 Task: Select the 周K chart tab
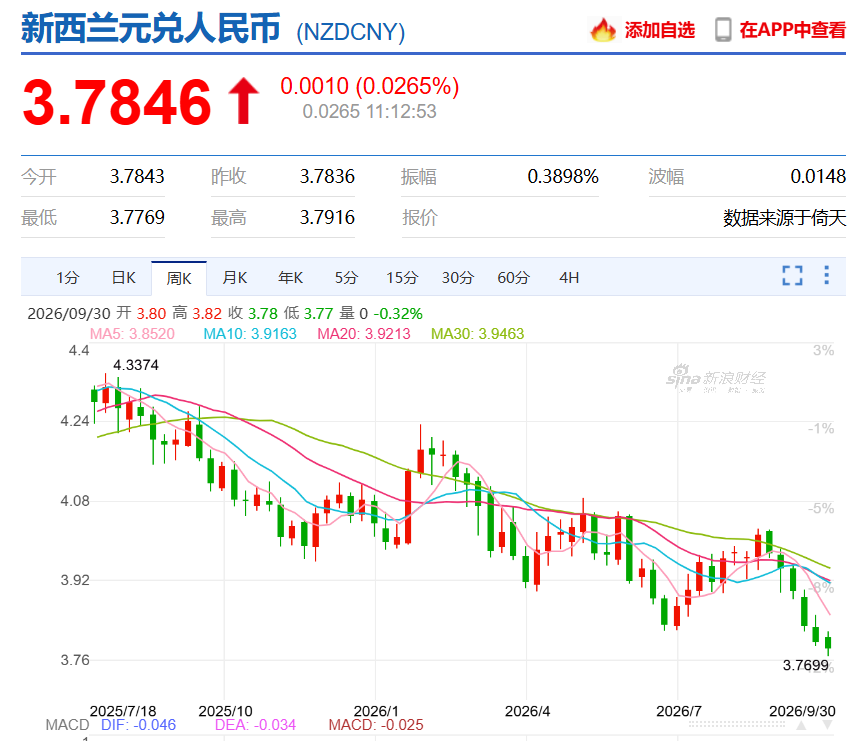click(x=179, y=278)
